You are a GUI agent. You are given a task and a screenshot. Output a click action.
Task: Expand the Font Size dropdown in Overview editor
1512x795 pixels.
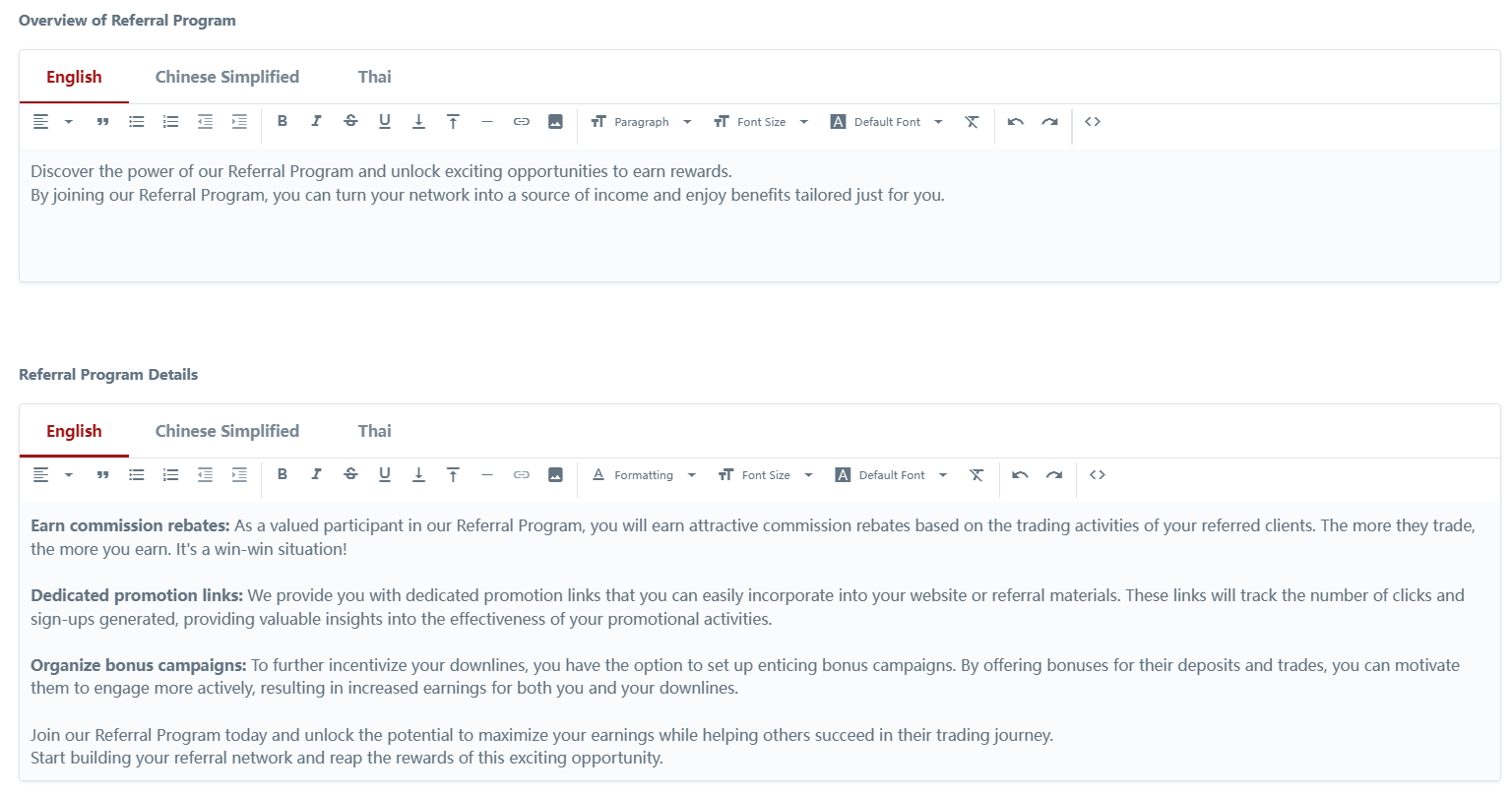pyautogui.click(x=762, y=122)
